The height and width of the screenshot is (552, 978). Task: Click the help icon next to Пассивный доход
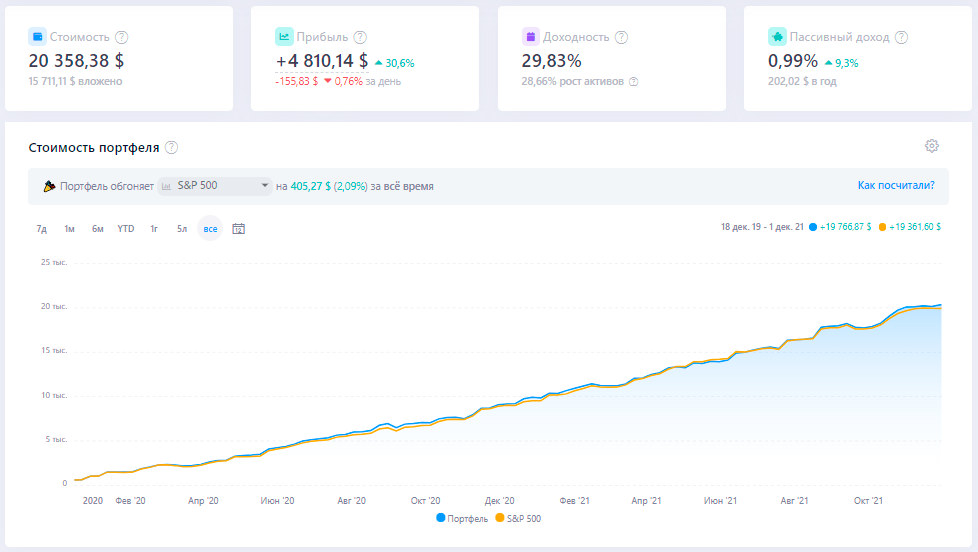[x=901, y=37]
